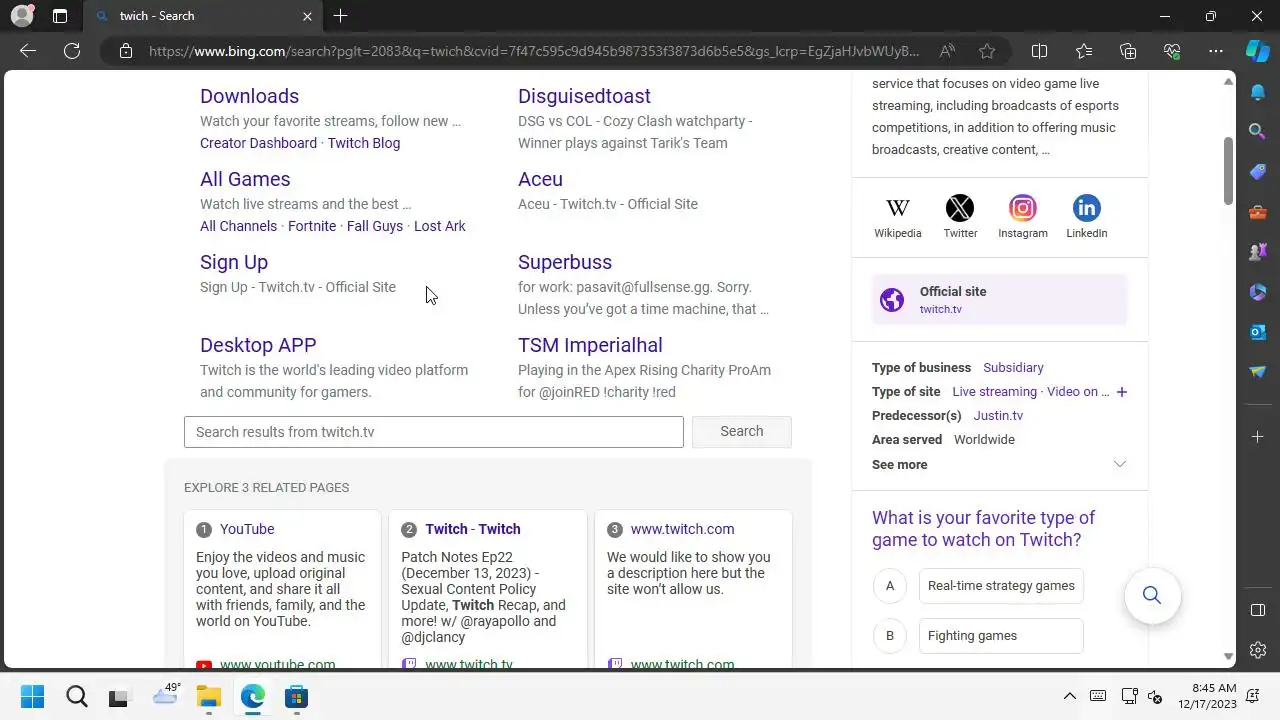Customize sidebar with plus icon
Image resolution: width=1280 pixels, height=720 pixels.
click(1258, 437)
